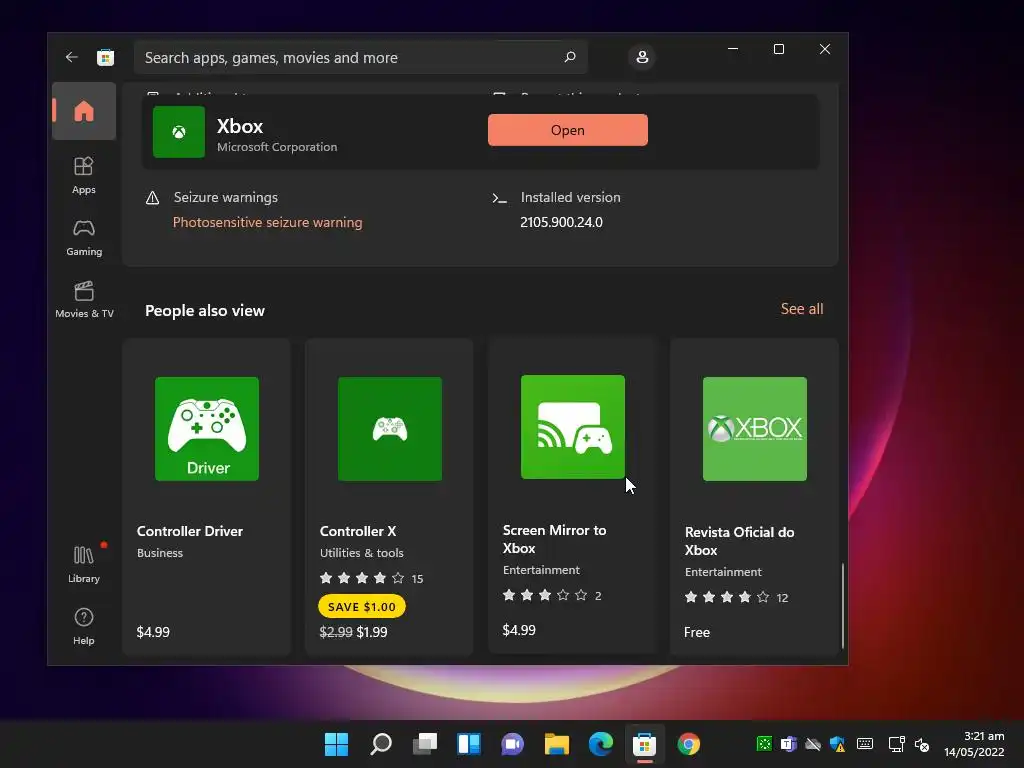Open Teams Chat on taskbar
Image resolution: width=1024 pixels, height=768 pixels.
point(513,744)
